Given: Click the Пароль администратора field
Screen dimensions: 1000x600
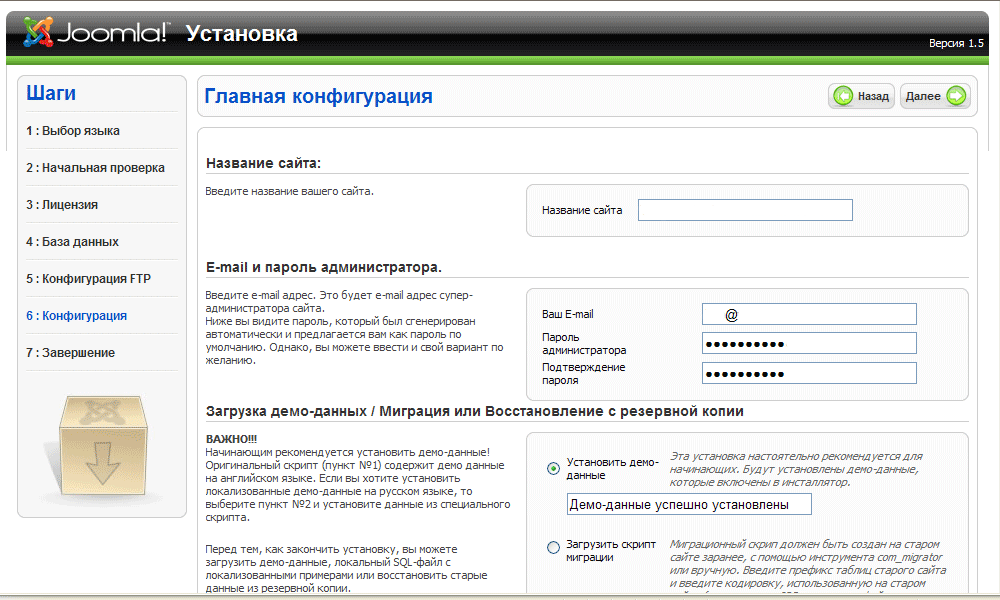Looking at the screenshot, I should tap(809, 343).
